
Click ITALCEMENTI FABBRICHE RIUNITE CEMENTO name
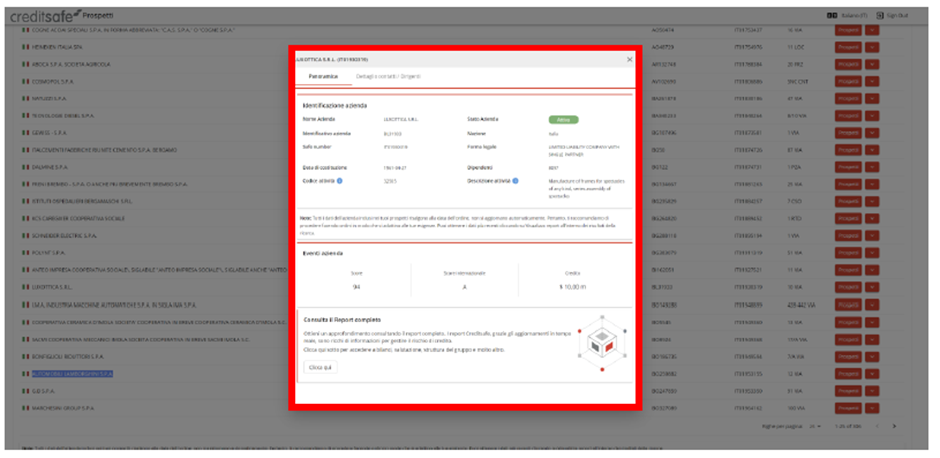(x=104, y=150)
